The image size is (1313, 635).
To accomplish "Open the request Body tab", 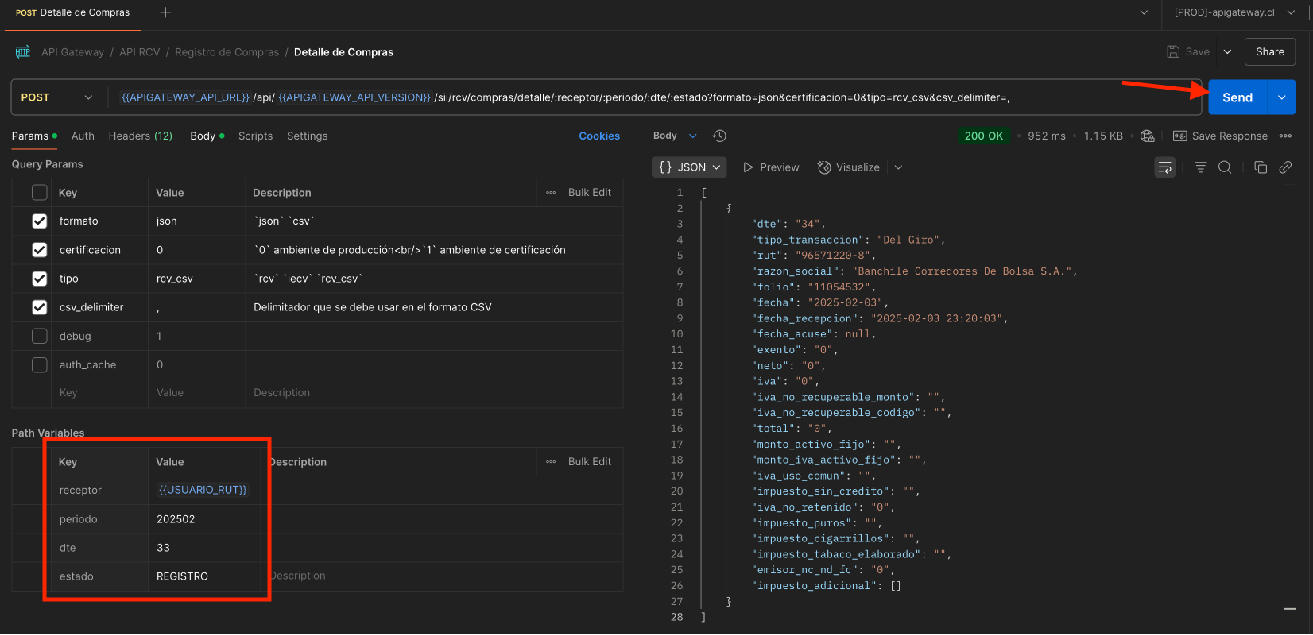I will tap(207, 136).
